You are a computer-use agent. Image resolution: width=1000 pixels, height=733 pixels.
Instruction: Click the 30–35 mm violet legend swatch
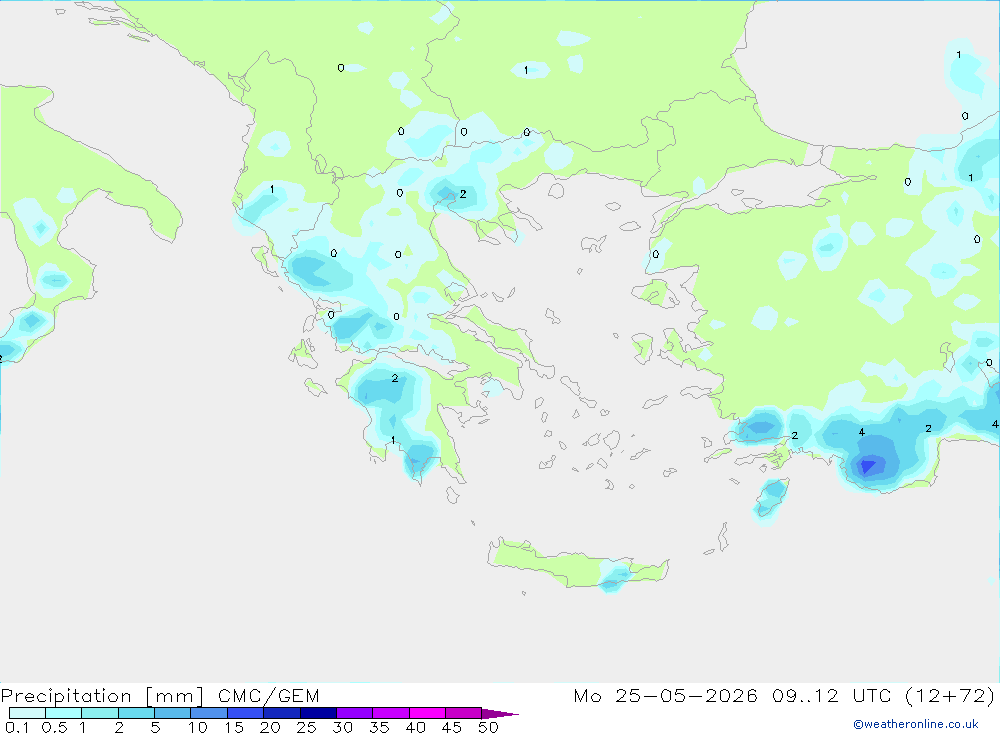[x=354, y=713]
